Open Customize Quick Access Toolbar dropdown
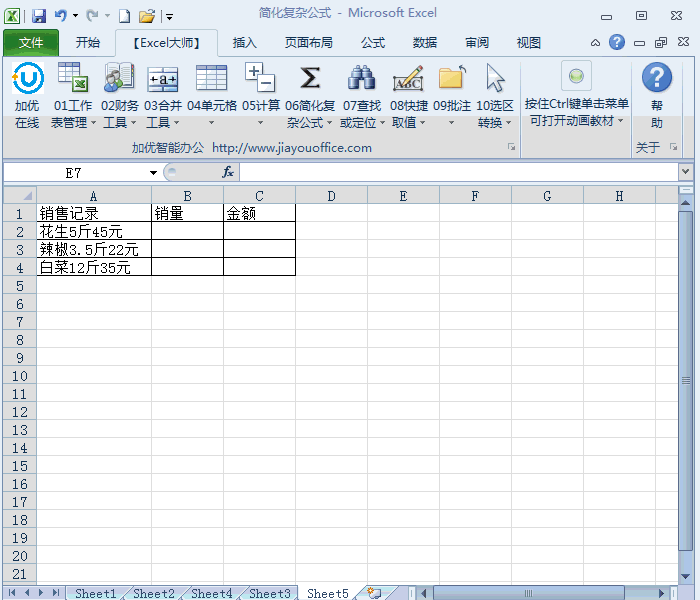This screenshot has width=700, height=600. [x=170, y=17]
